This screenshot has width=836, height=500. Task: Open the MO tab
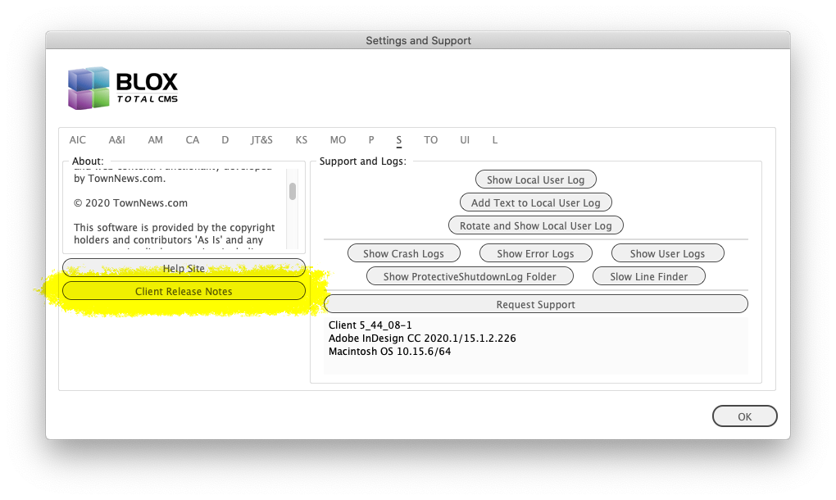coord(337,140)
